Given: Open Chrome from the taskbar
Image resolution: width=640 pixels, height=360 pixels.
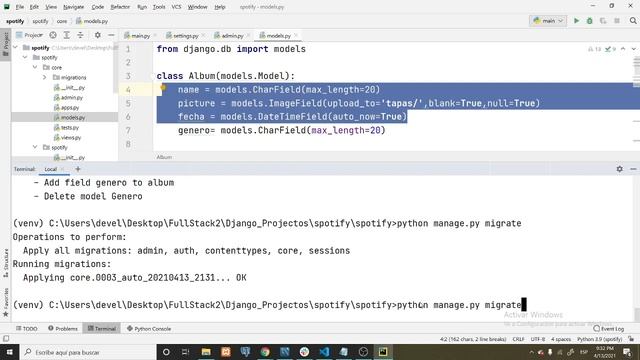Looking at the screenshot, I should click(265, 352).
